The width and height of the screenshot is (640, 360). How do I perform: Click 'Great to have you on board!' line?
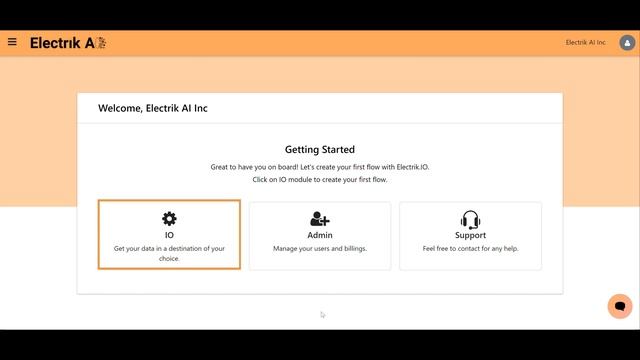click(320, 167)
